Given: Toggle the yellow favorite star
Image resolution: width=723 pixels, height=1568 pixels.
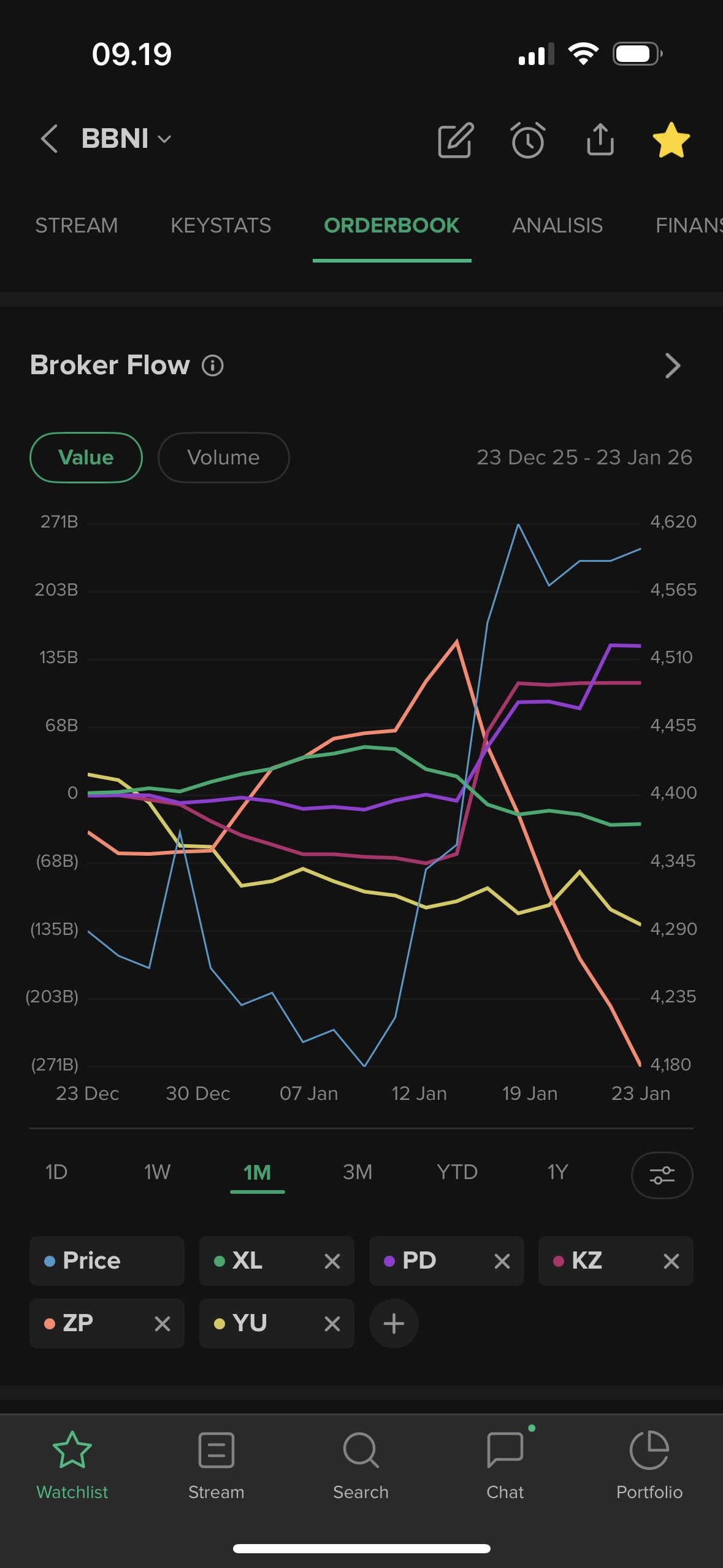Looking at the screenshot, I should tap(671, 140).
